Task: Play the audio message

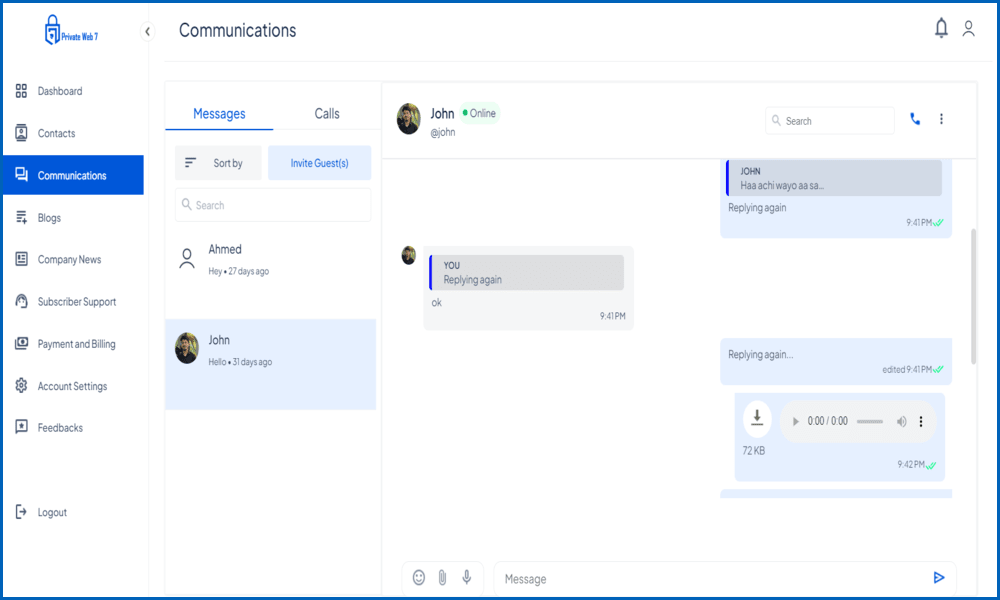Action: (x=796, y=422)
